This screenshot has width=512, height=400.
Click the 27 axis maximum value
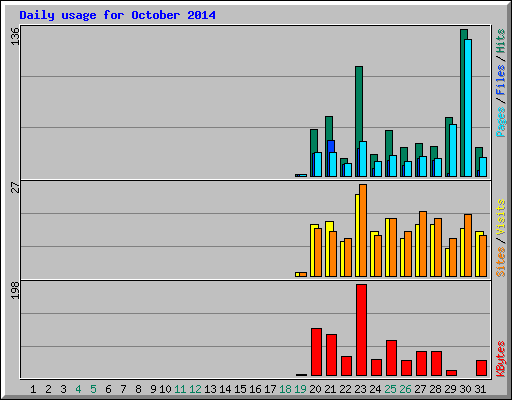pyautogui.click(x=15, y=187)
